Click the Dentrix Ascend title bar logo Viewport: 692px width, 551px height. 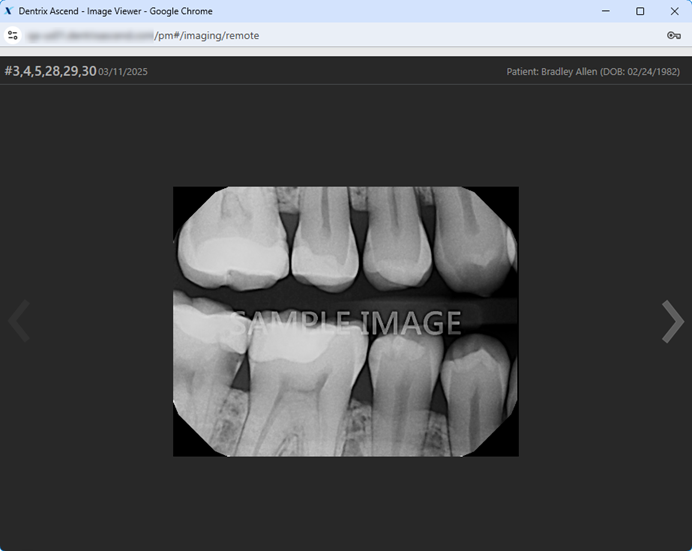(x=9, y=11)
